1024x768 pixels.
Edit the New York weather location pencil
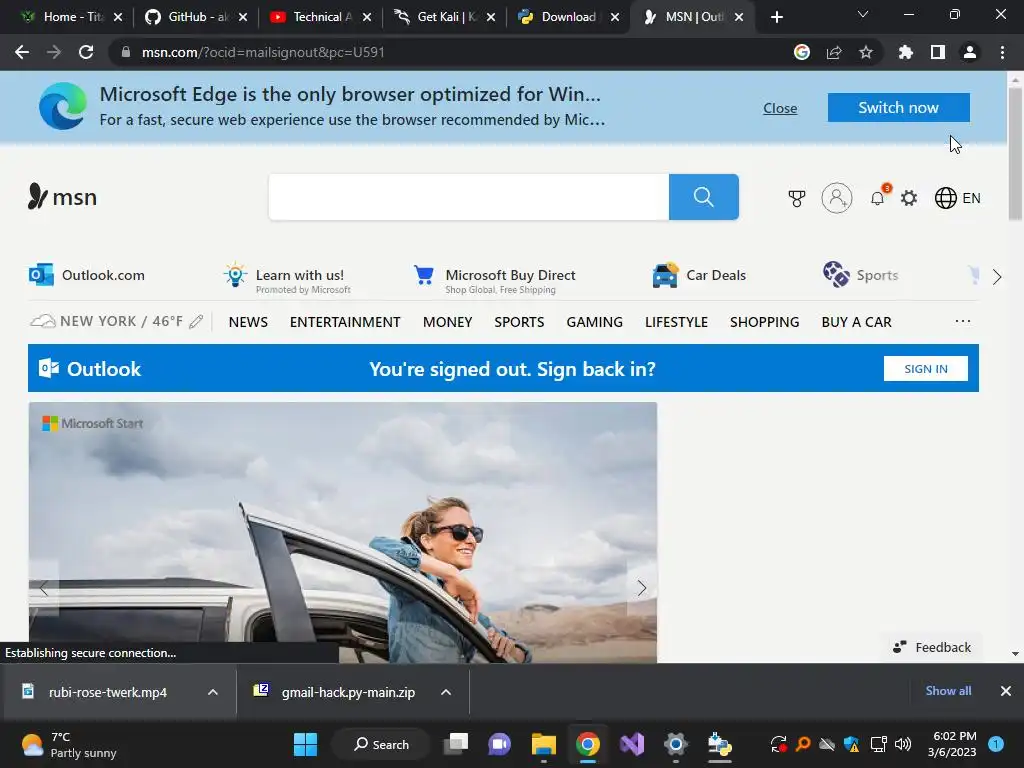pyautogui.click(x=196, y=321)
